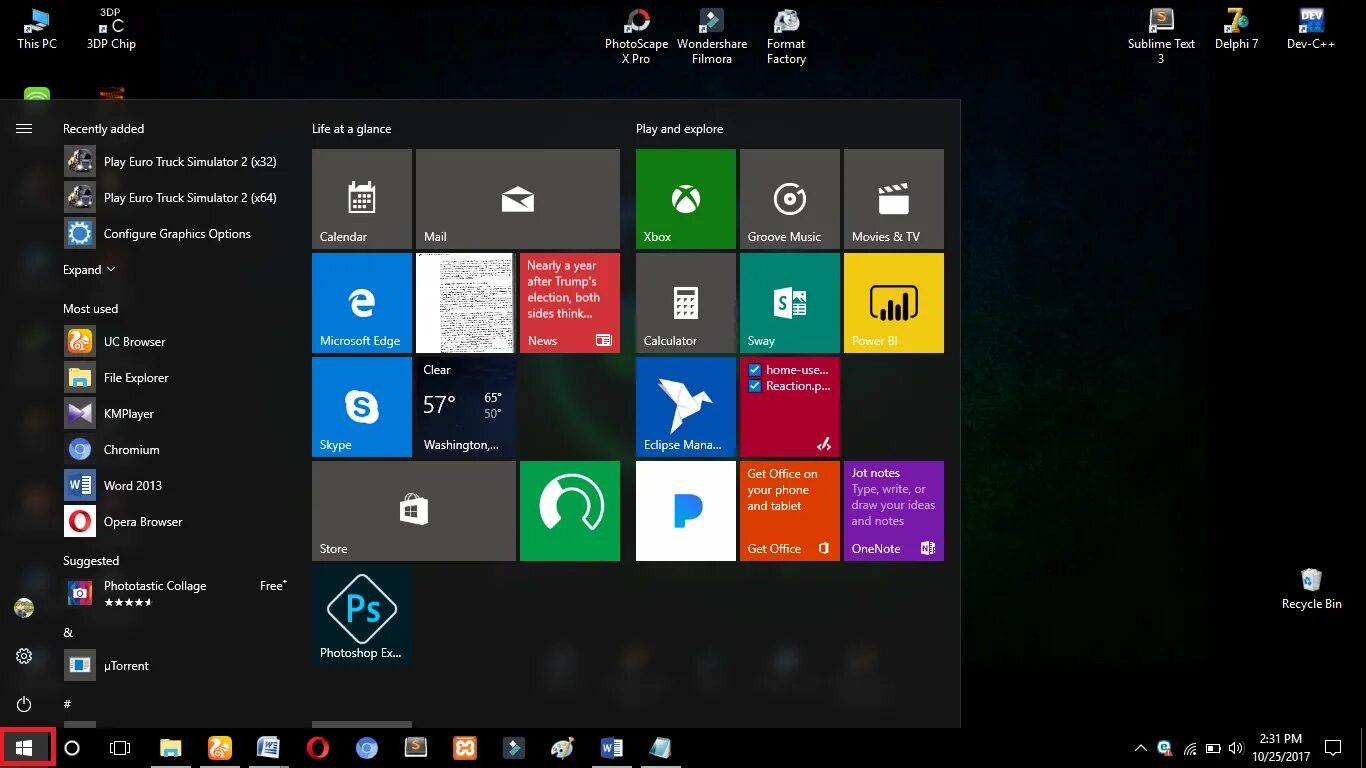Open the photo thumbnail tile beside Edge
Screen dimensions: 1366x768
pyautogui.click(x=466, y=303)
